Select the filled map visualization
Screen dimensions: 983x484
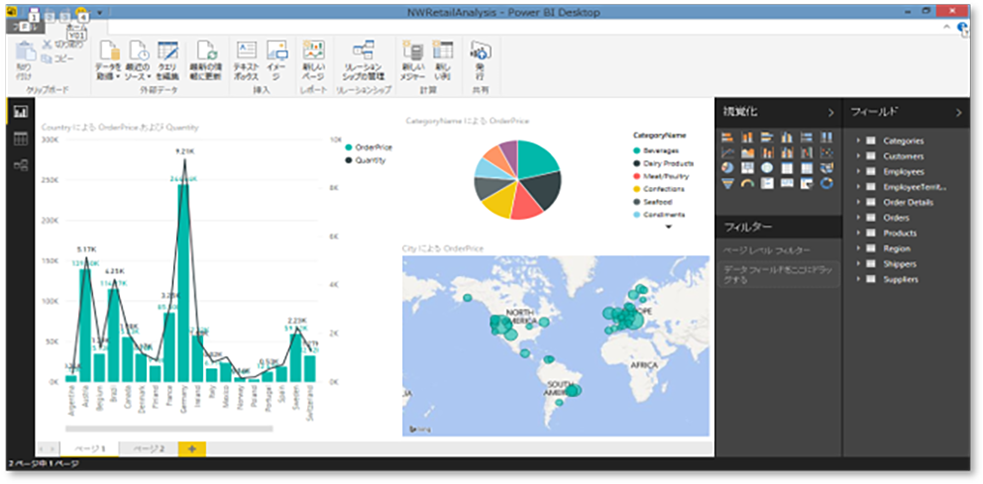(x=827, y=168)
